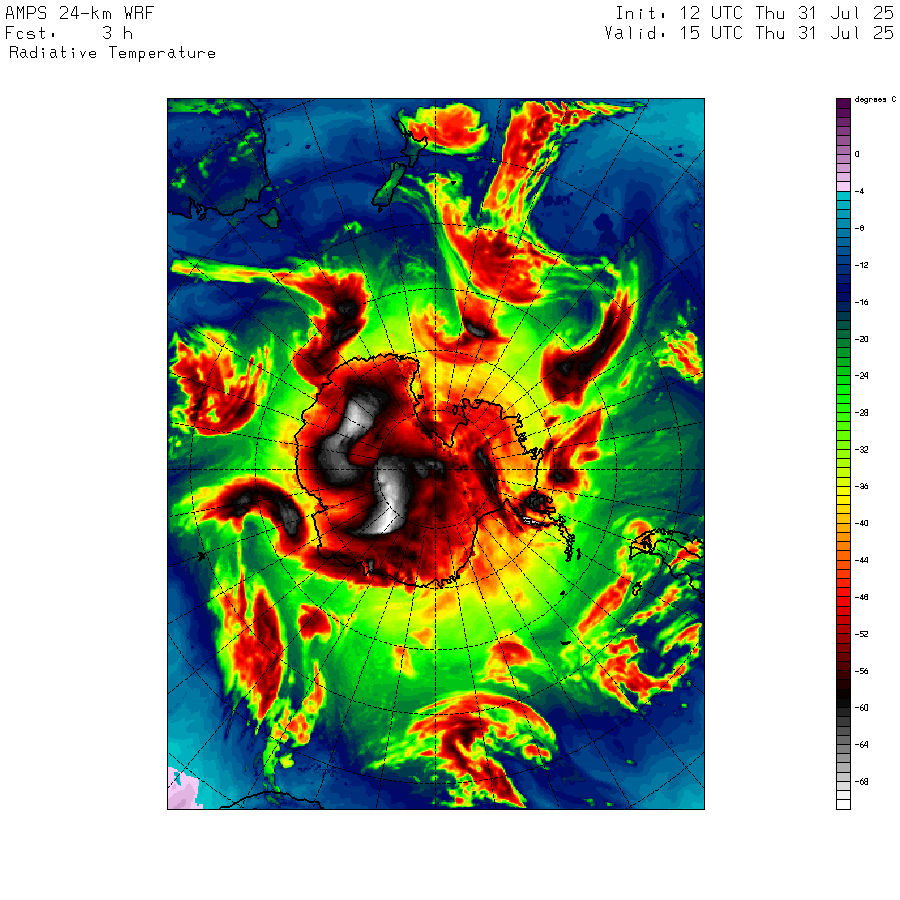Viewport: 900px width, 900px height.
Task: Click the '-20' colorbar tick label
Action: coord(862,339)
